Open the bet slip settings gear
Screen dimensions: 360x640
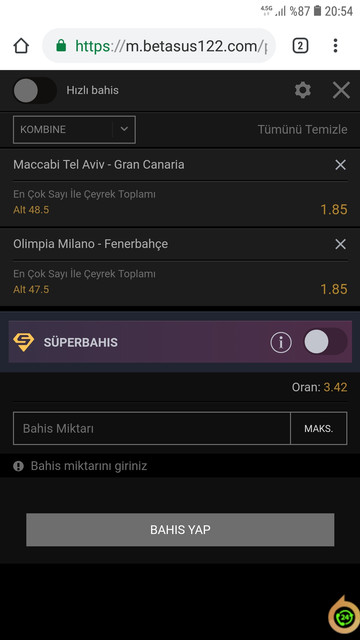302,90
